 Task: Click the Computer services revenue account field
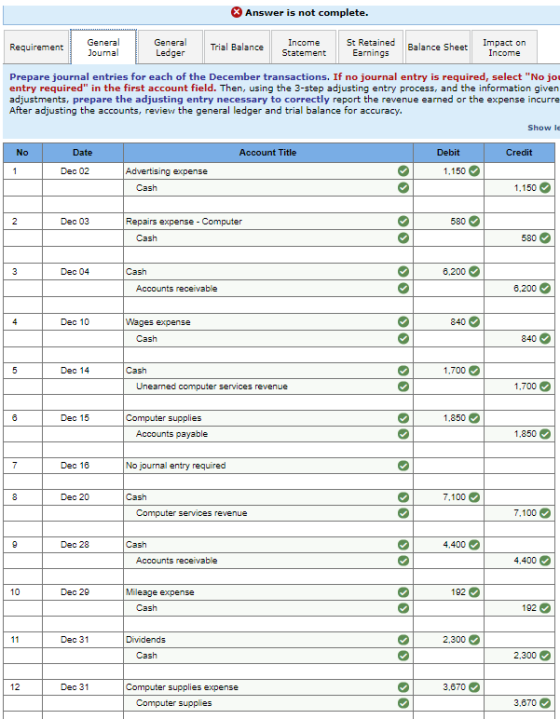click(x=268, y=513)
